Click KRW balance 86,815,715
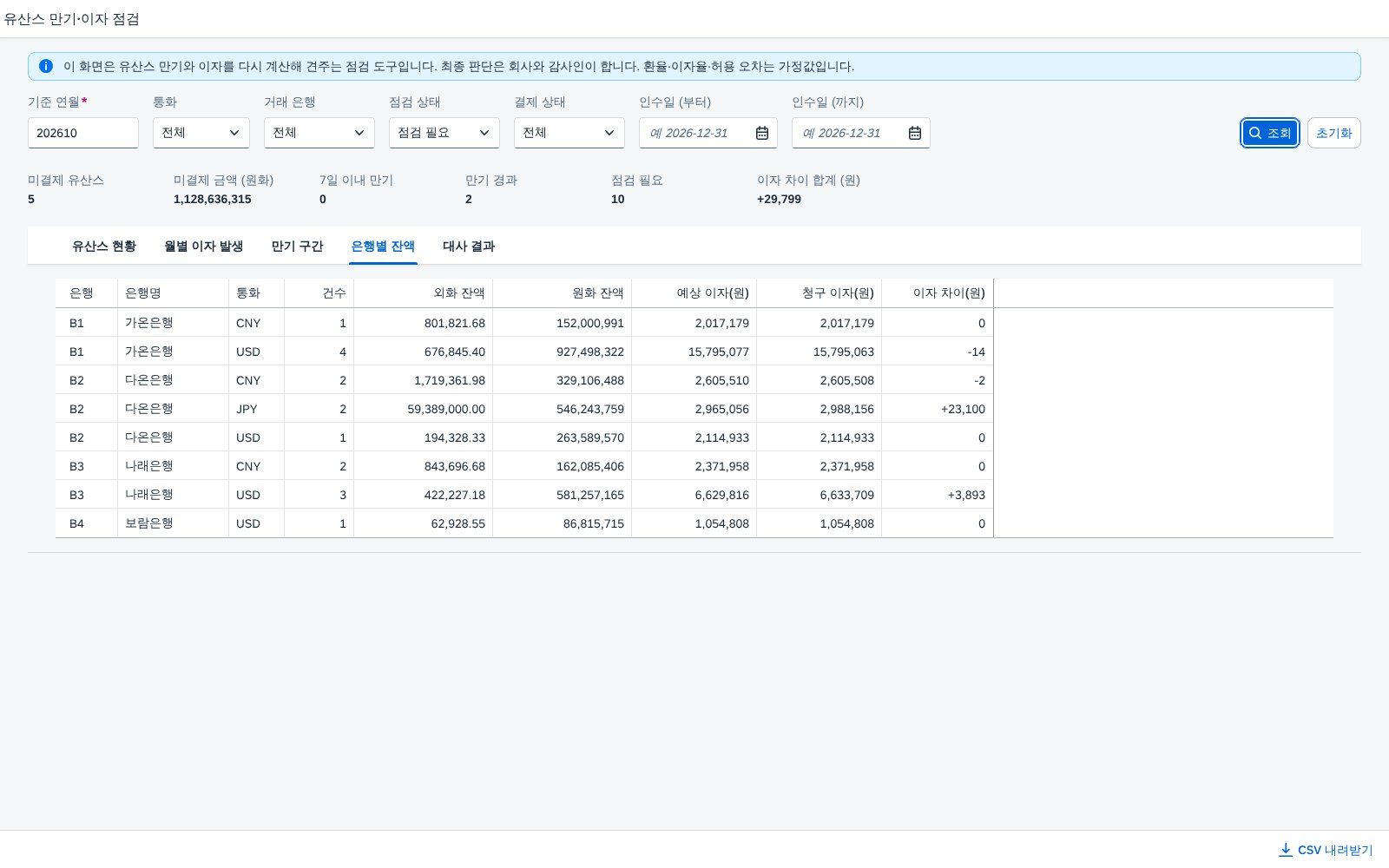This screenshot has width=1389, height=868. pos(594,523)
